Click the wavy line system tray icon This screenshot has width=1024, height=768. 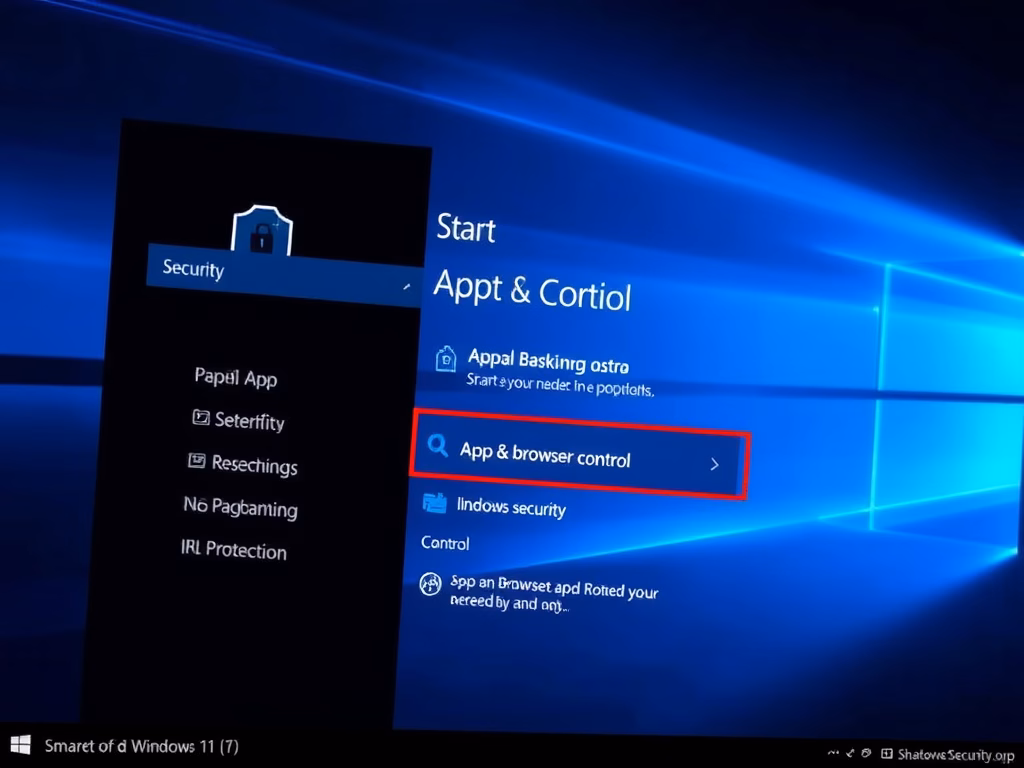(x=833, y=753)
